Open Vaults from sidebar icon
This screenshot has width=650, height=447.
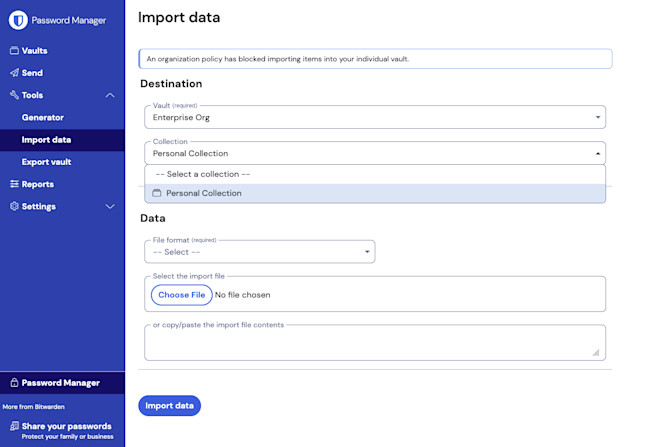click(x=14, y=51)
